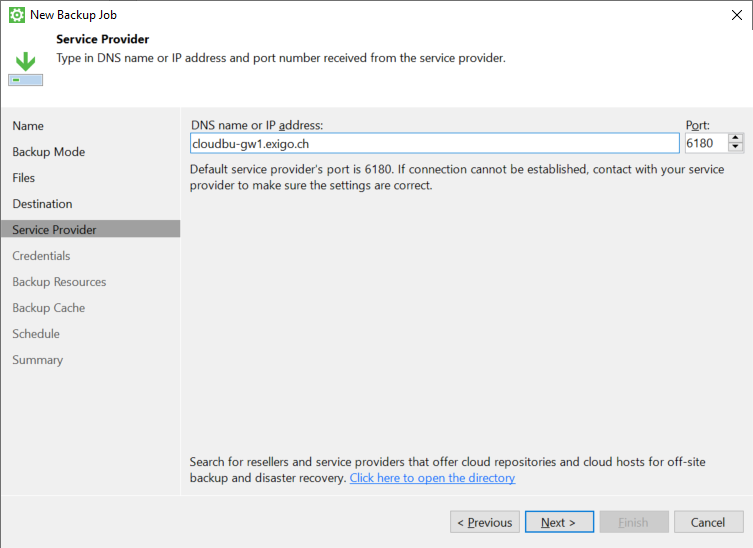
Task: Select the Backup Cache step
Action: pos(49,307)
